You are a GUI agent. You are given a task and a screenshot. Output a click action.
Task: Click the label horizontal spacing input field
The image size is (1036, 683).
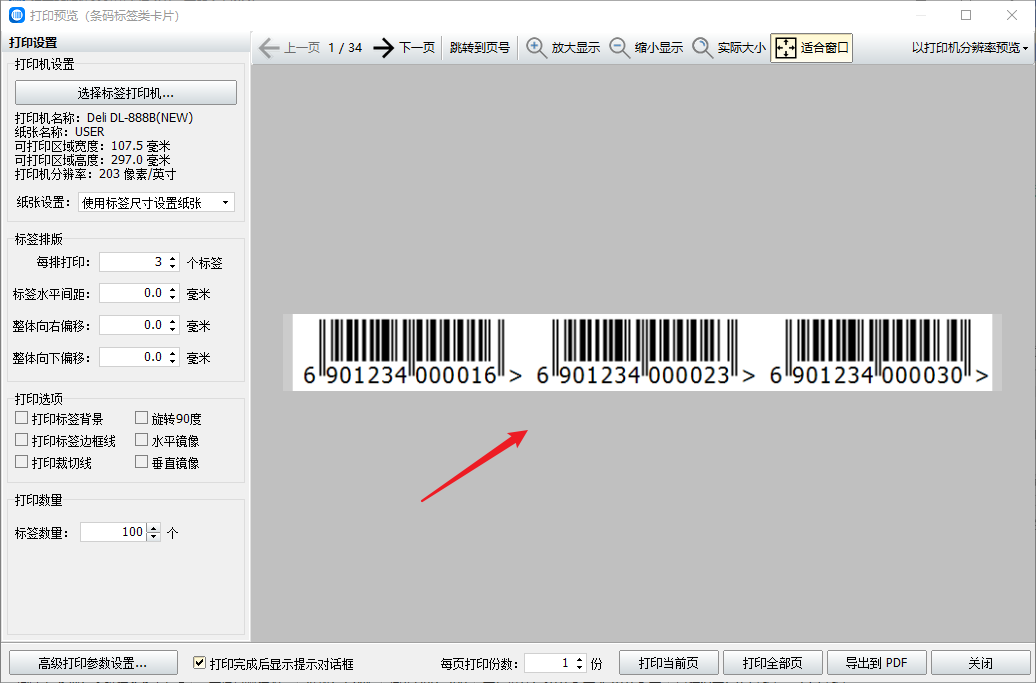[132, 294]
